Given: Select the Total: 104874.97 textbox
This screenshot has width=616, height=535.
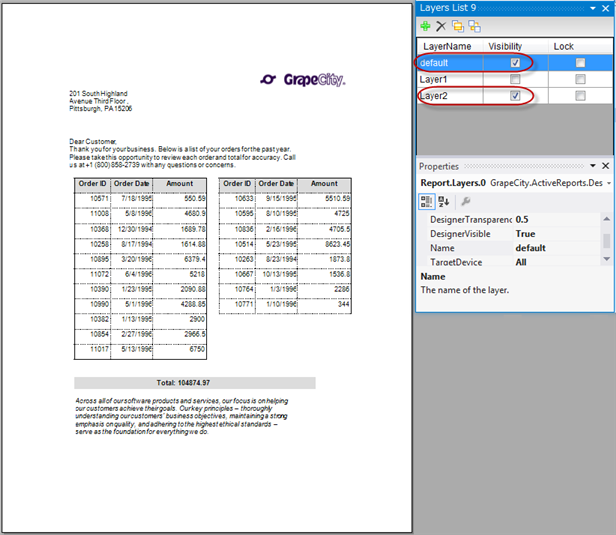Looking at the screenshot, I should click(x=195, y=383).
